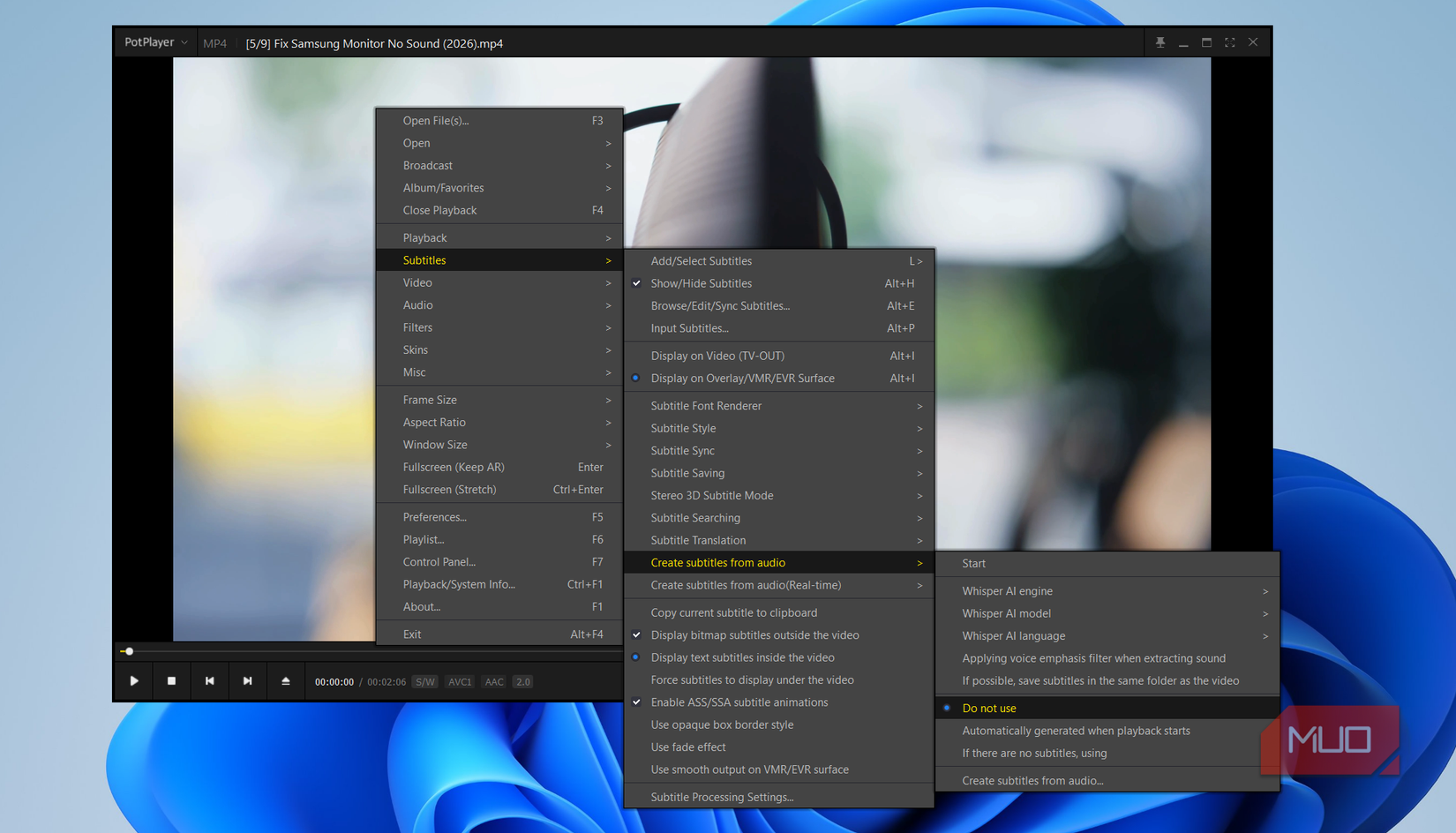The height and width of the screenshot is (833, 1456).
Task: Open Subtitle Processing Settings
Action: (x=722, y=796)
